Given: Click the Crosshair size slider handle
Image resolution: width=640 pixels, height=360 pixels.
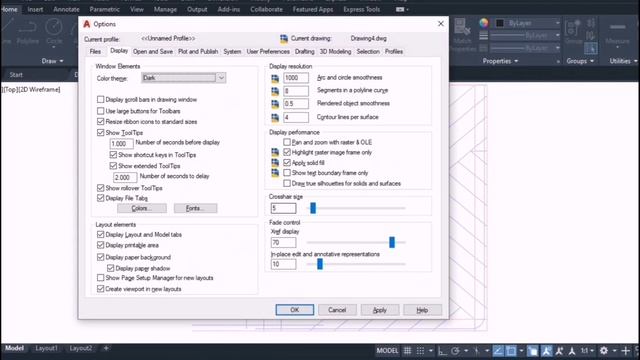Looking at the screenshot, I should [x=313, y=208].
